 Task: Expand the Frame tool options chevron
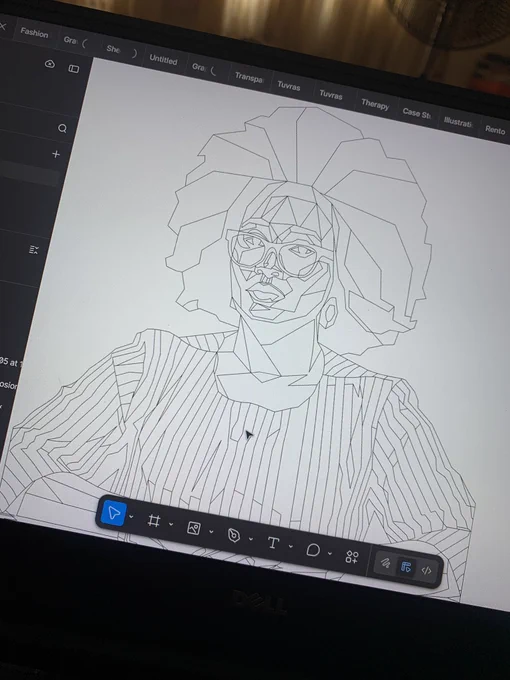pyautogui.click(x=171, y=524)
